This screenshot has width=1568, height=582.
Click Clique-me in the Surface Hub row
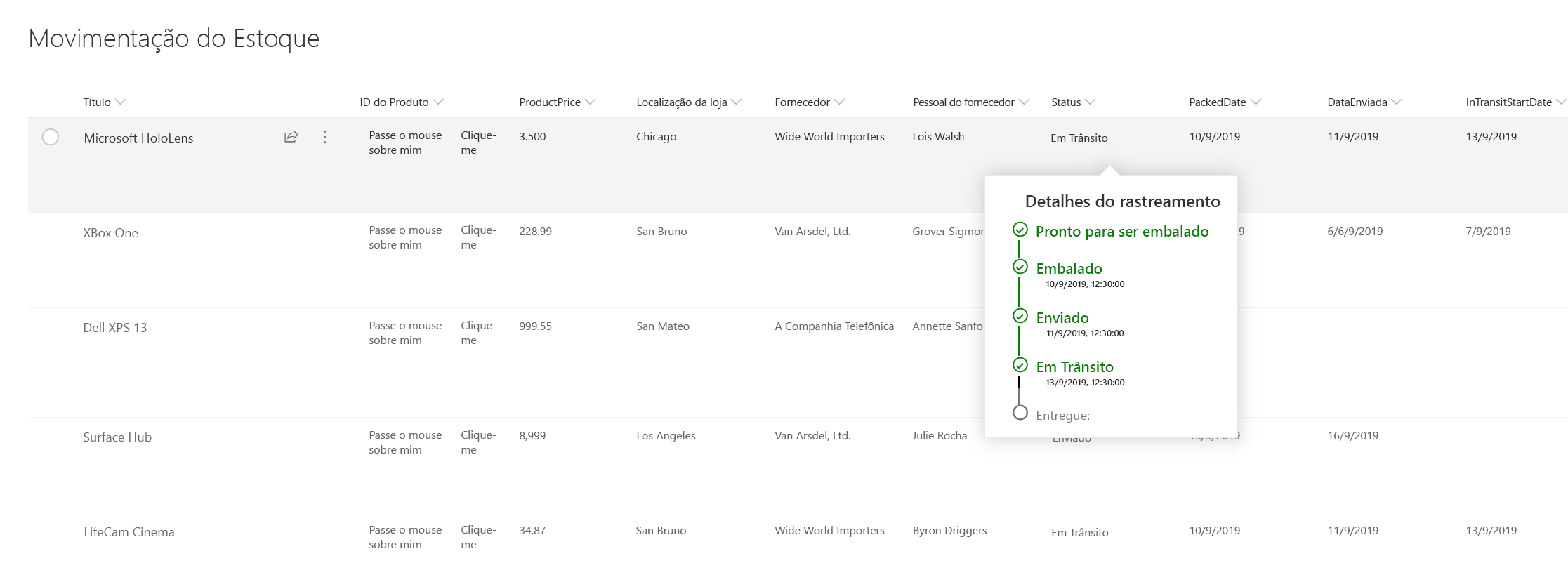(x=478, y=442)
